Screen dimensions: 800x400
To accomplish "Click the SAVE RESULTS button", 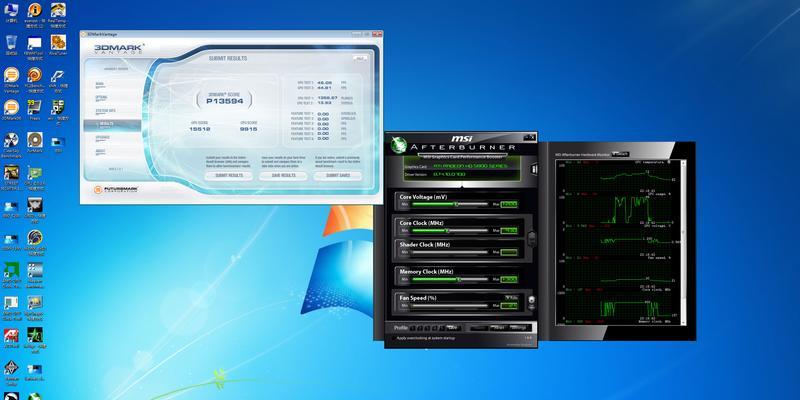I will click(x=283, y=176).
